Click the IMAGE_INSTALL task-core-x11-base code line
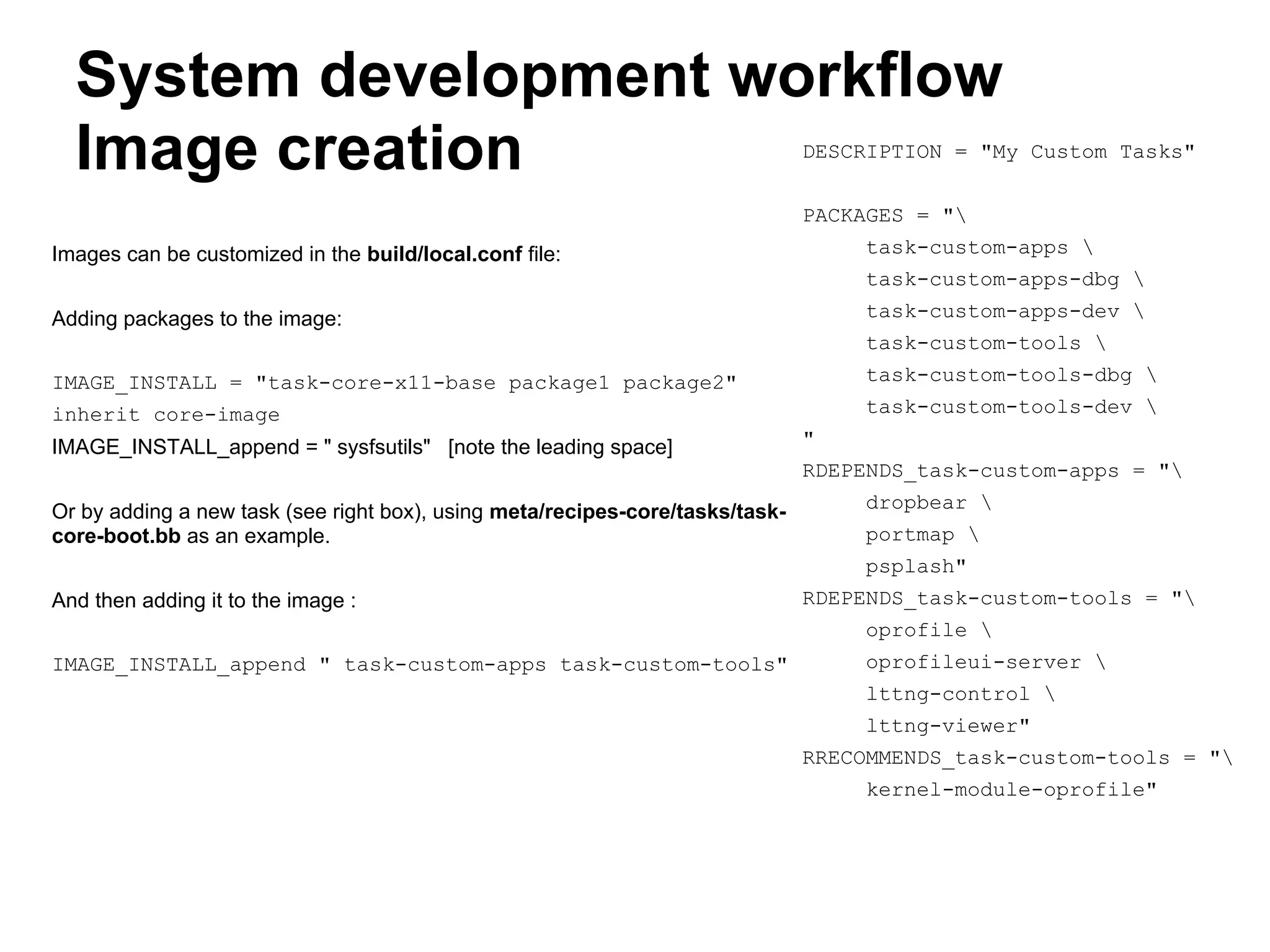Screen dimensions: 1270x952 click(x=394, y=383)
